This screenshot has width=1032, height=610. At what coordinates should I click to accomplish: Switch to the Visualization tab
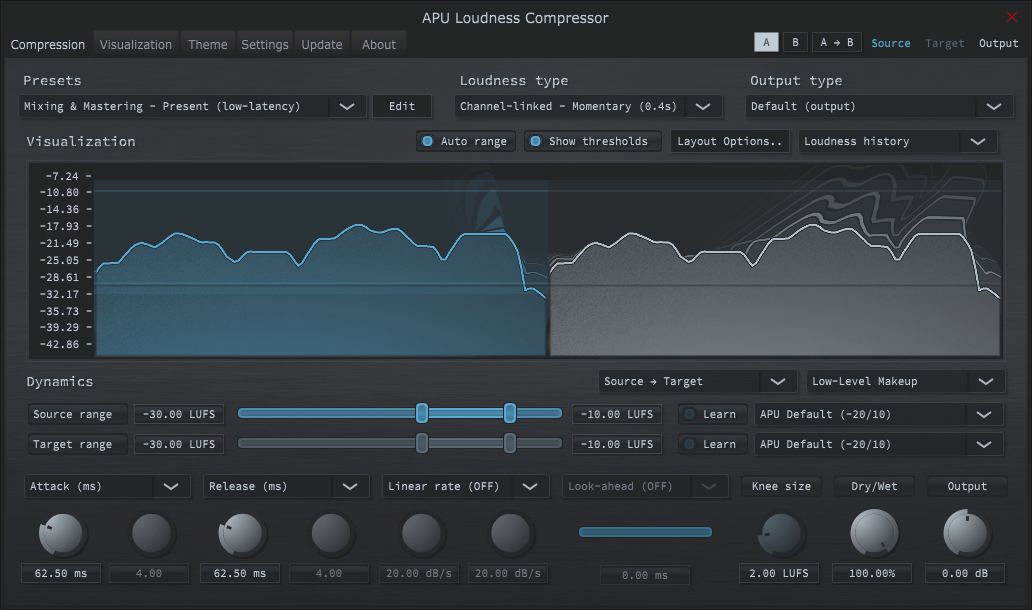click(136, 44)
